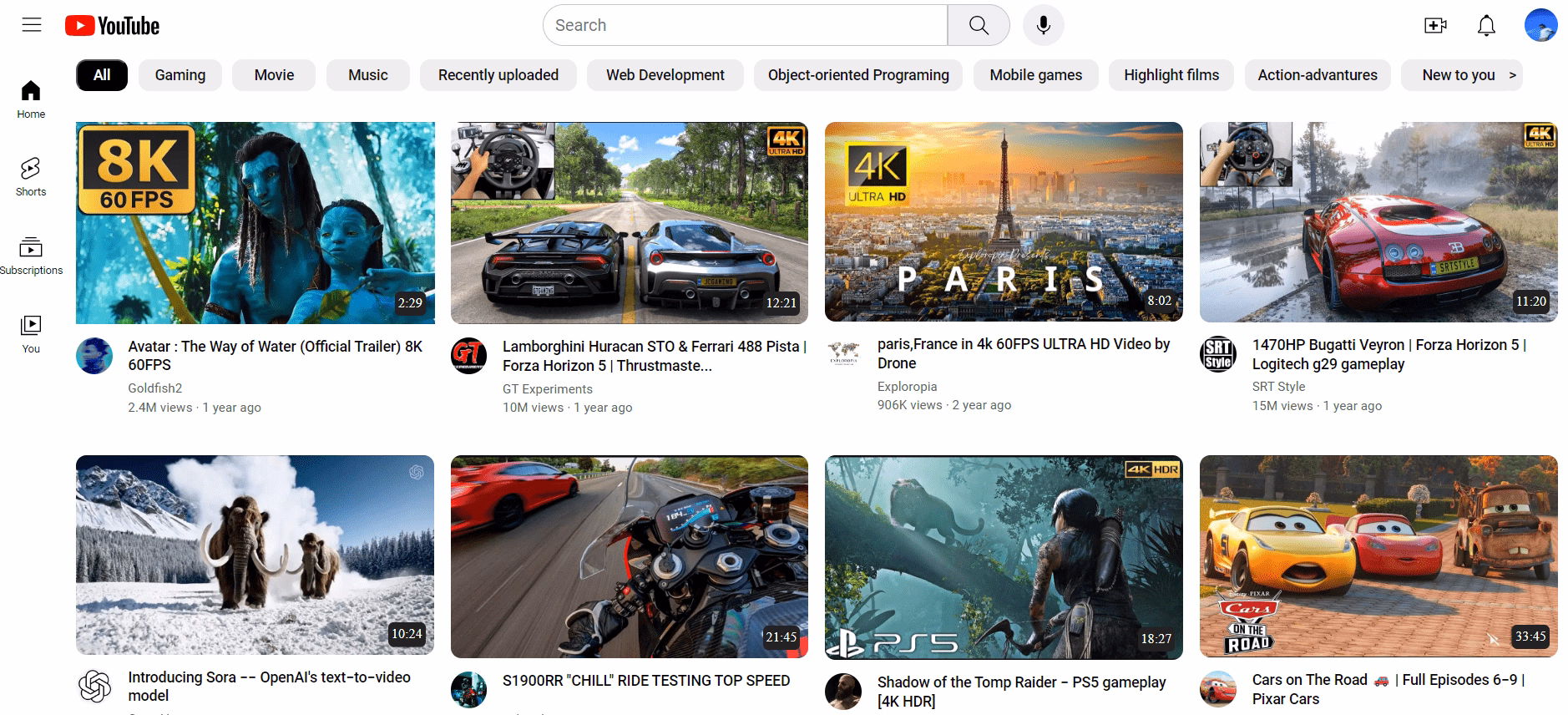Open Avatar 8K trailer thumbnail

[255, 223]
